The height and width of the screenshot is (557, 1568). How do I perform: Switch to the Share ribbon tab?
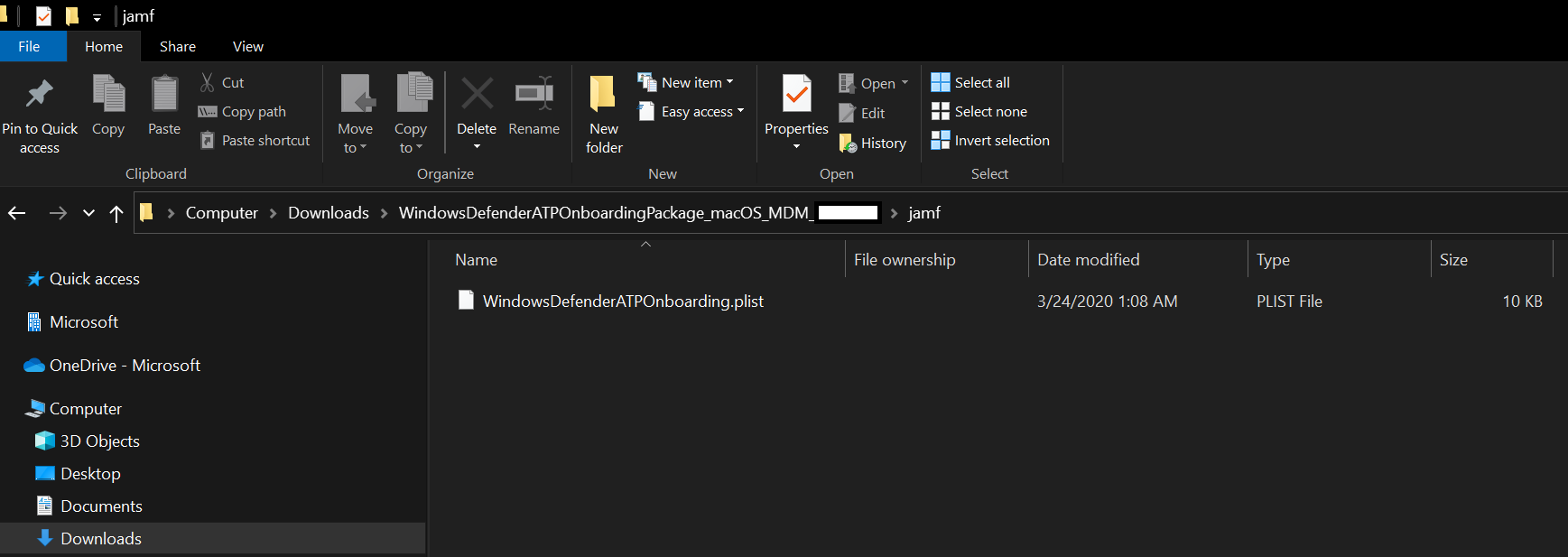pyautogui.click(x=178, y=46)
